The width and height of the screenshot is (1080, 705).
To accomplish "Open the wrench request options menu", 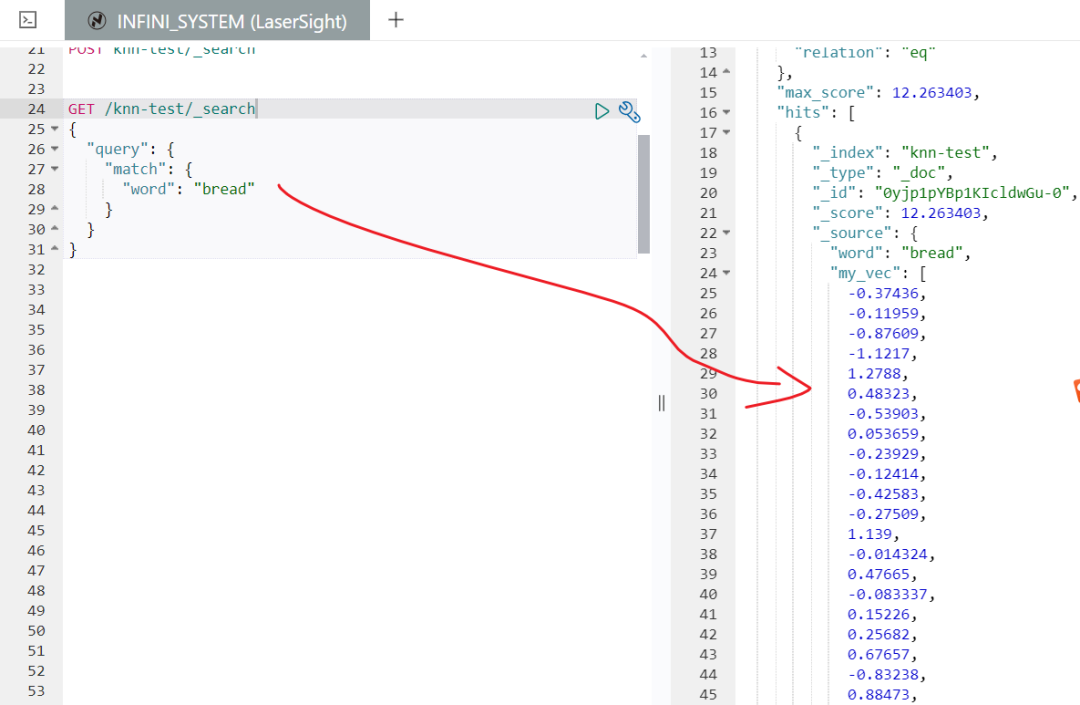I will pyautogui.click(x=629, y=112).
